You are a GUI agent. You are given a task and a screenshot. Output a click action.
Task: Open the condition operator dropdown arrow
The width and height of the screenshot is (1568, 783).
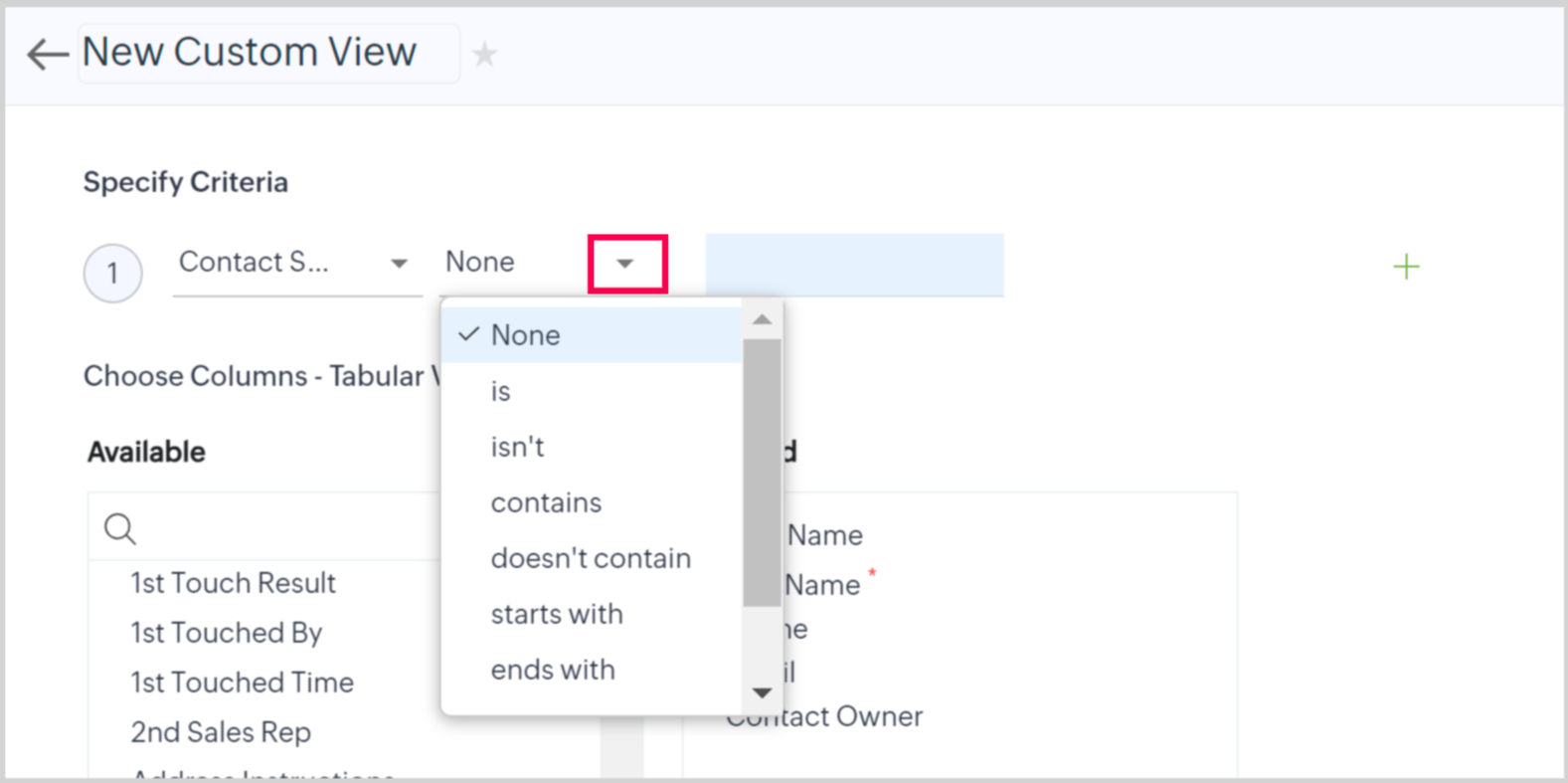[626, 264]
